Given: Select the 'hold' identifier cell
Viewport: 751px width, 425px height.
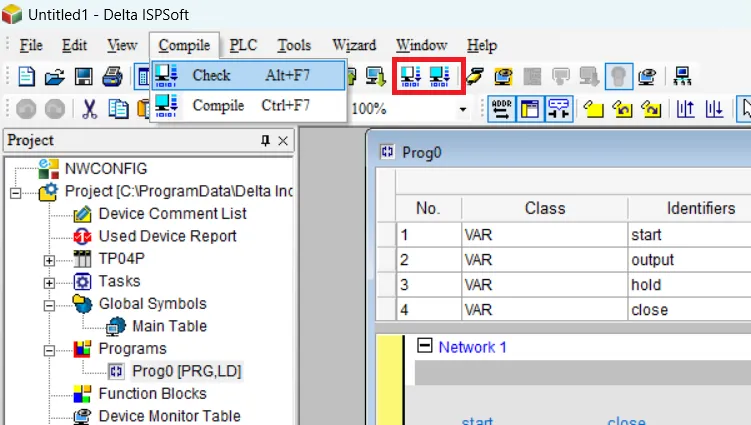Looking at the screenshot, I should pos(690,285).
